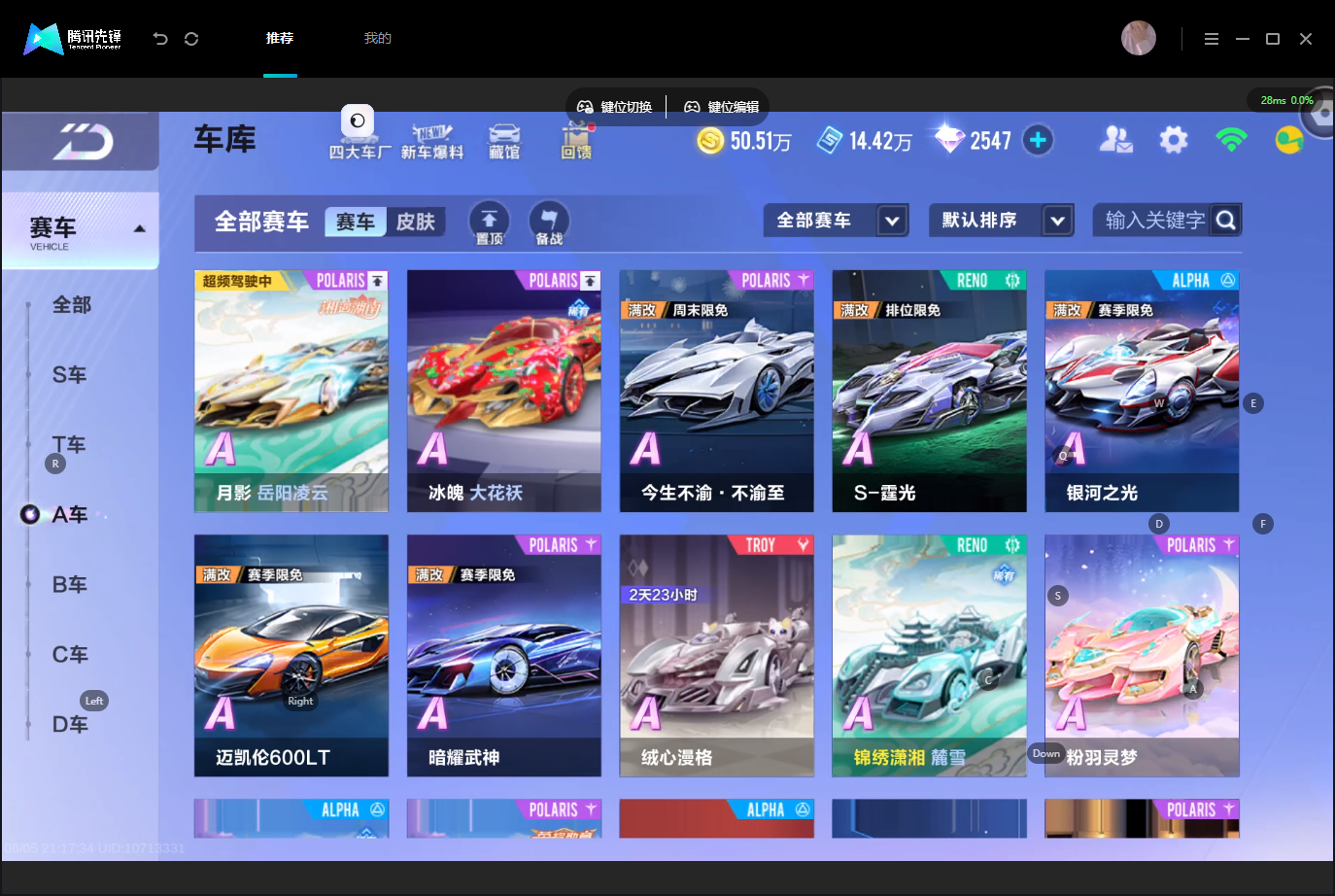
Task: Click the 全部赛车 heading label
Action: [x=261, y=222]
